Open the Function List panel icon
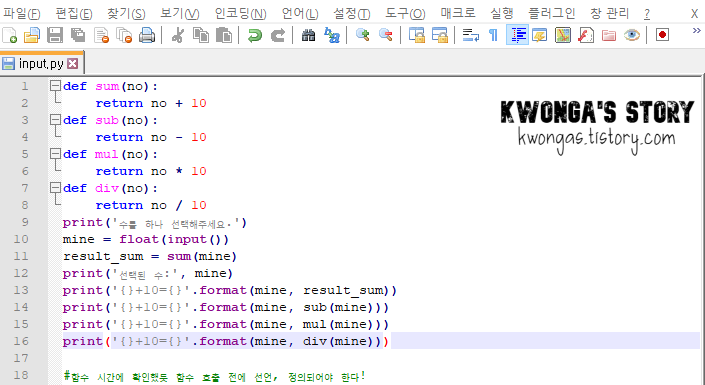 pos(586,35)
